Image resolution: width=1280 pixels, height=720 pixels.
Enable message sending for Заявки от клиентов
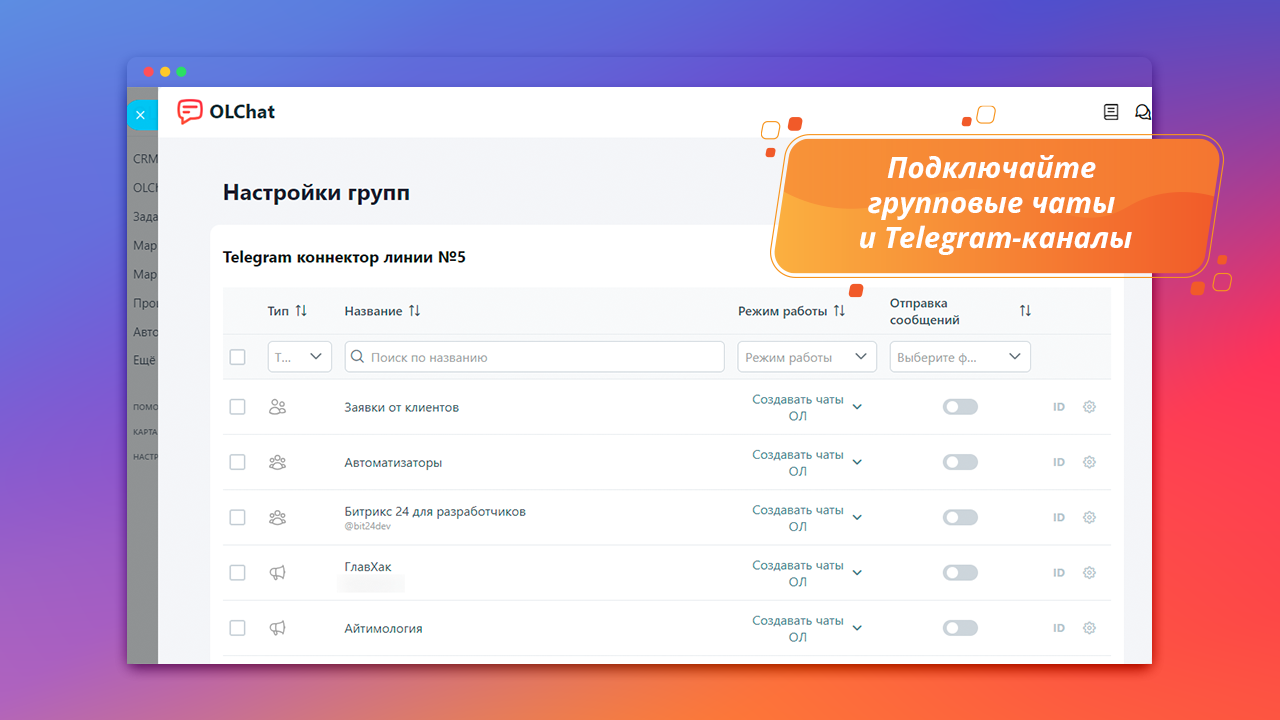[960, 407]
